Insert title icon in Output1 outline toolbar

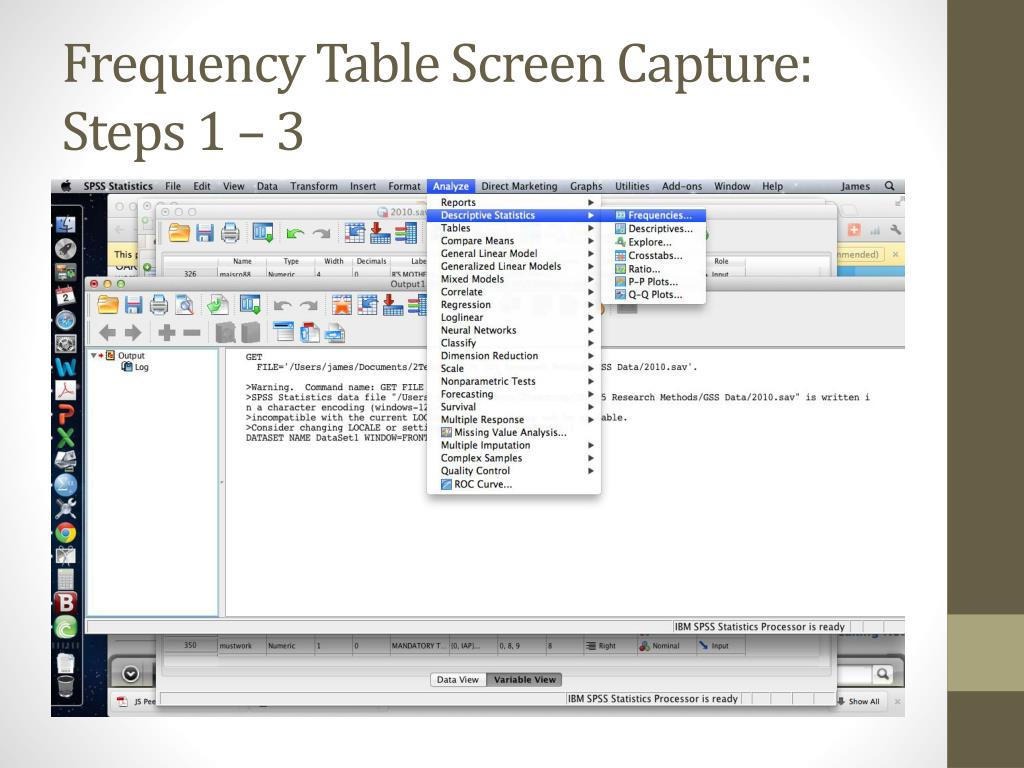pos(310,332)
